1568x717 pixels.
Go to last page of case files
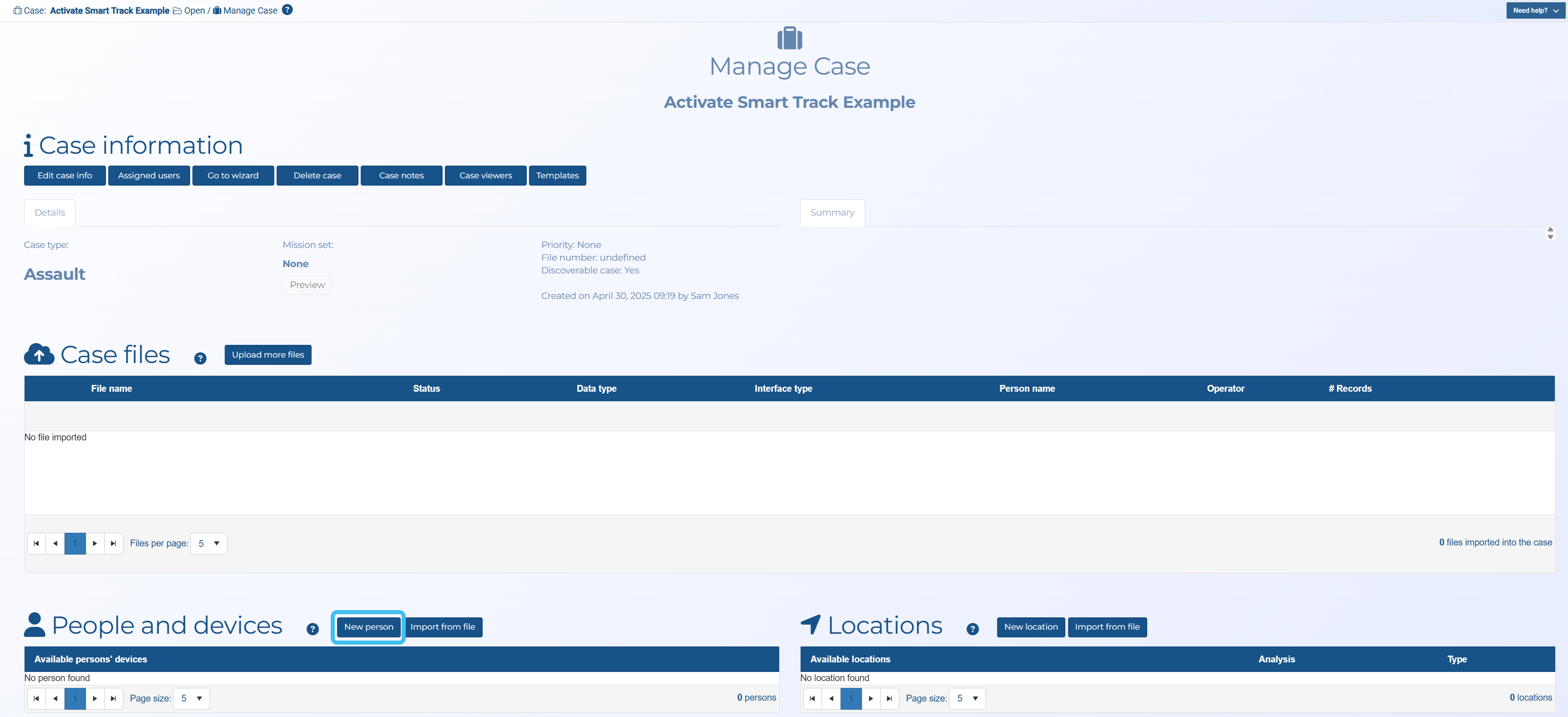tap(113, 543)
